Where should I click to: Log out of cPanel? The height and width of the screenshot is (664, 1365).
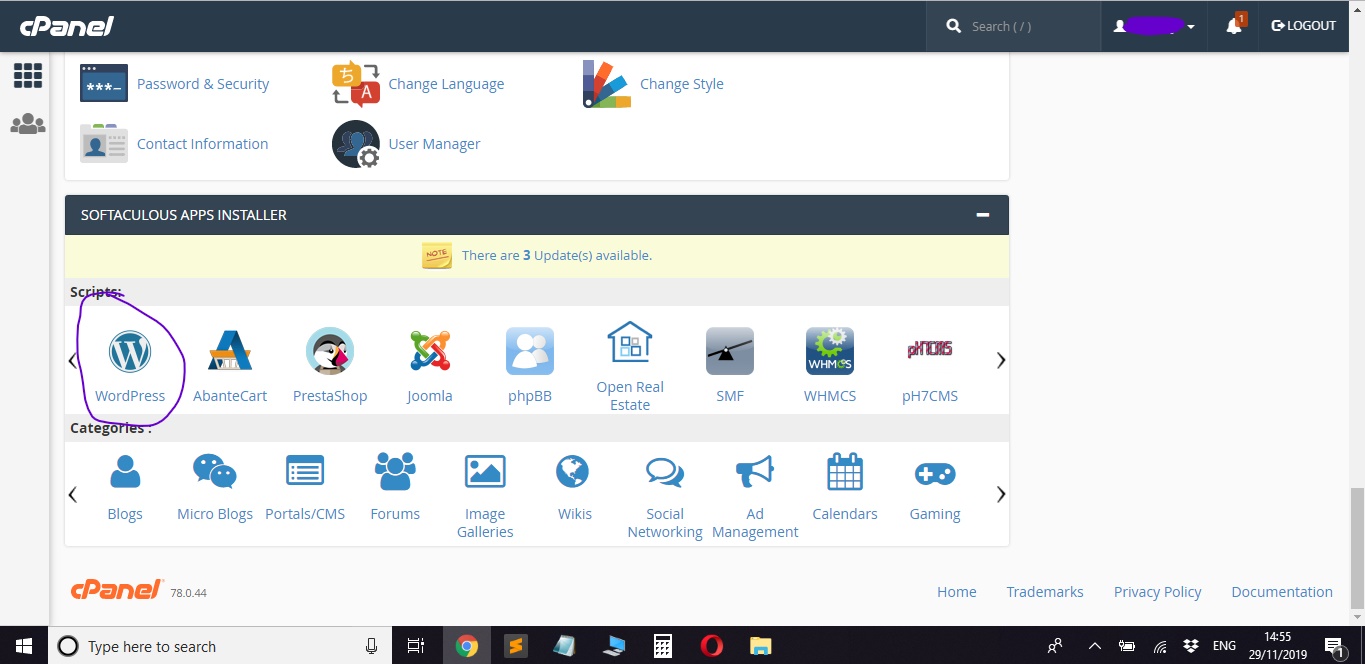[x=1303, y=26]
